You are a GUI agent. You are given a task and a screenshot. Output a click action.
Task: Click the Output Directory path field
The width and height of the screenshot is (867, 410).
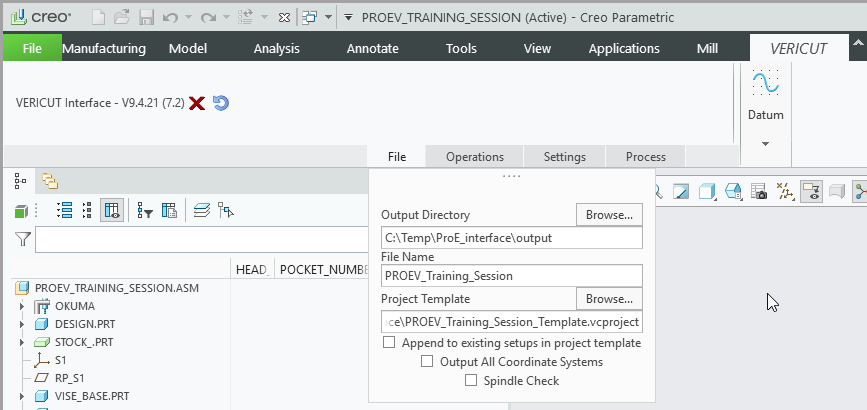point(512,238)
